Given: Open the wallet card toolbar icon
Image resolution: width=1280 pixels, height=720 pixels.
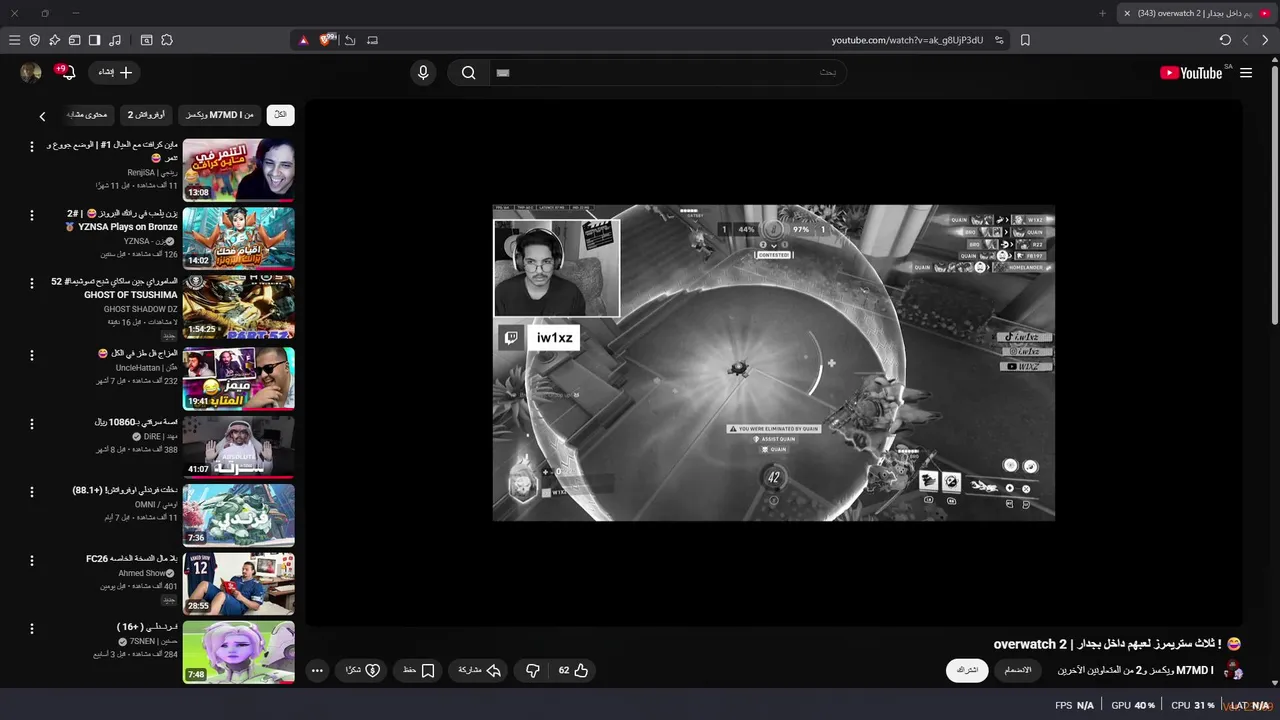Looking at the screenshot, I should click(x=74, y=40).
